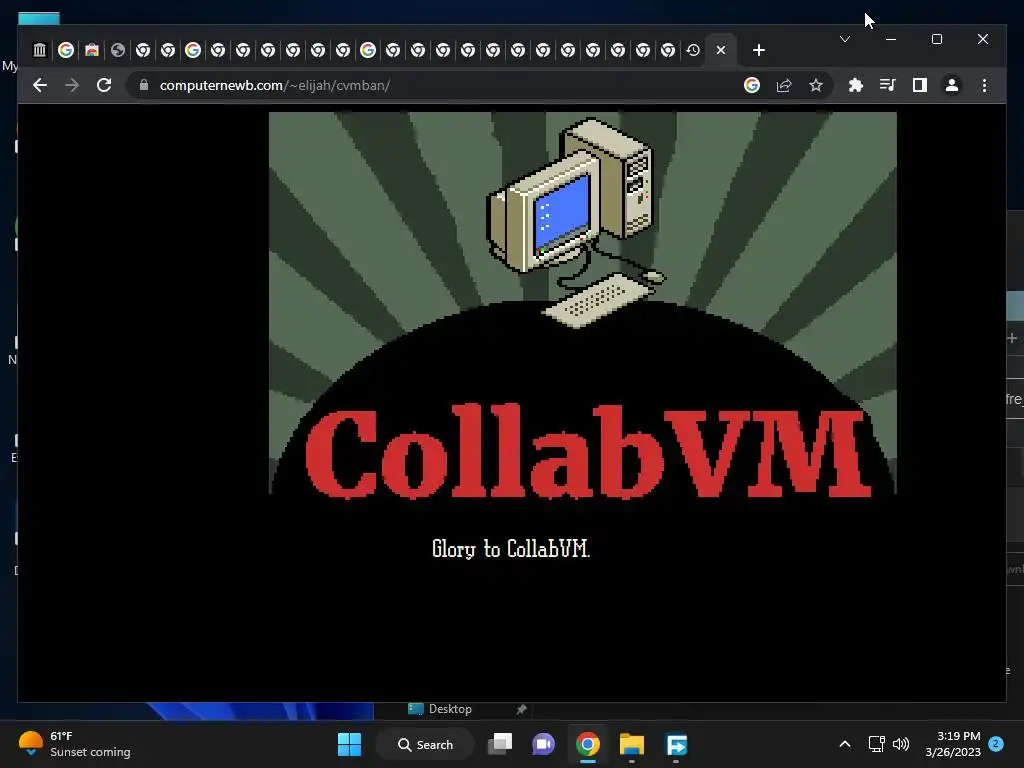This screenshot has width=1024, height=768.
Task: Open the blue arrow app on taskbar
Action: coord(676,744)
